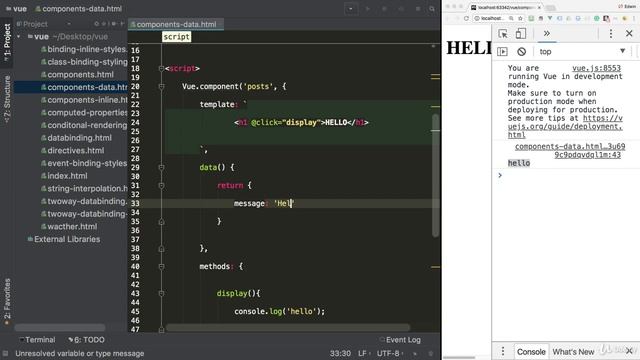Image resolution: width=640 pixels, height=360 pixels.
Task: Open the 6: TODO tool window
Action: (x=86, y=340)
